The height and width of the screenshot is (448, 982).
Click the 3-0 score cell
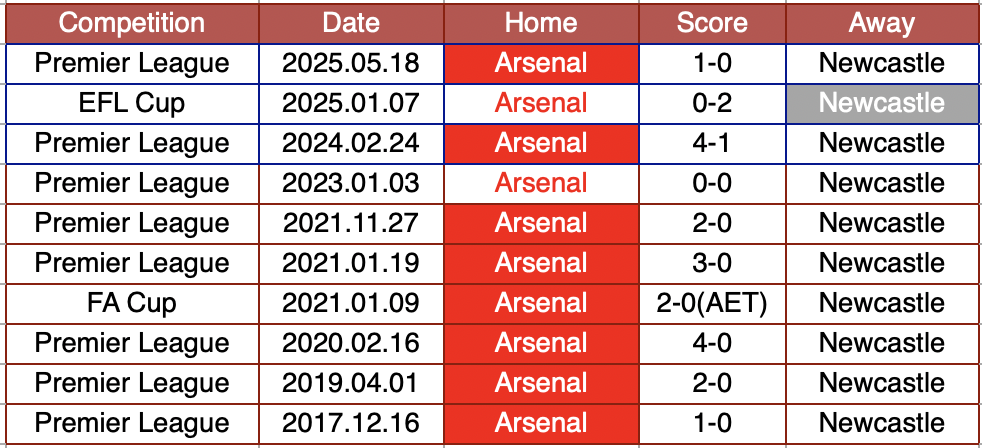coord(712,263)
